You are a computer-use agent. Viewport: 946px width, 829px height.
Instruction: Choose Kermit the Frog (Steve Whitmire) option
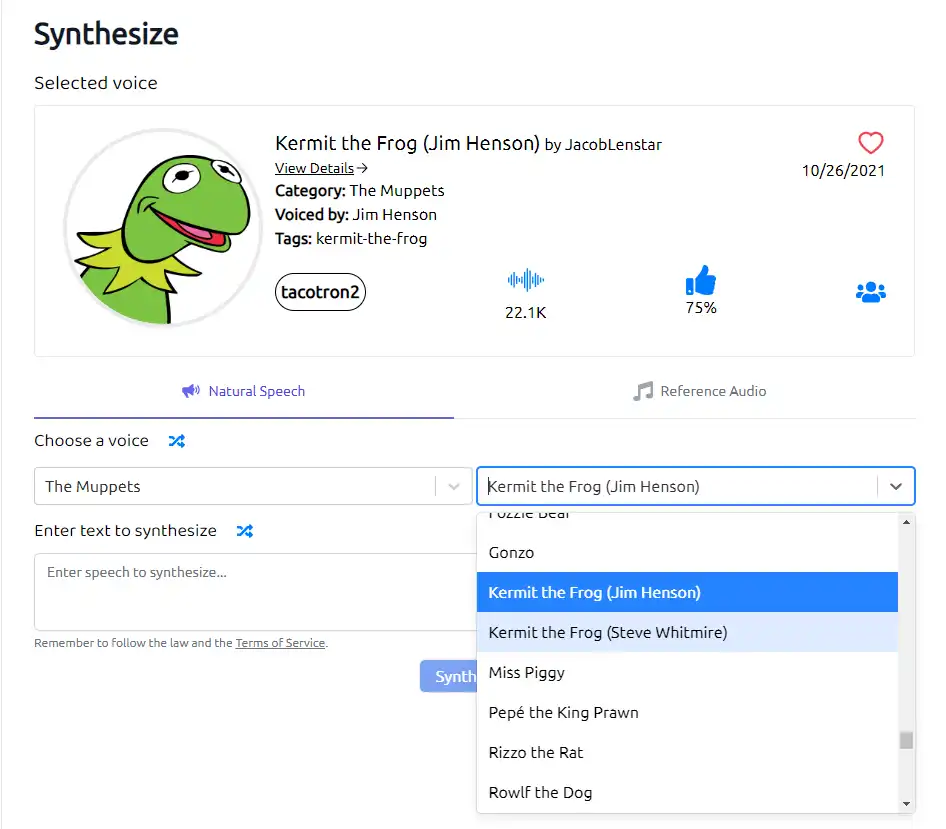tap(687, 632)
